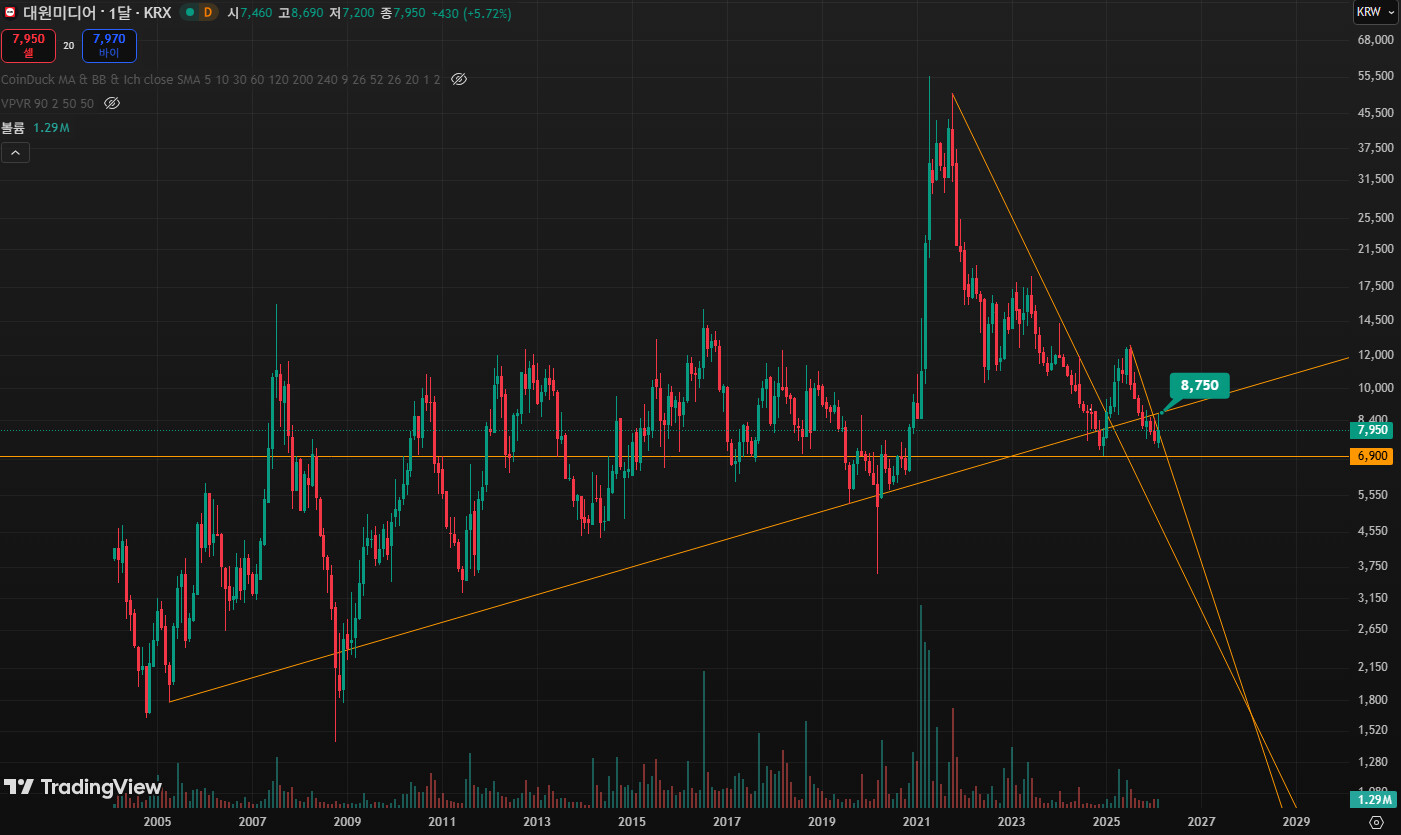Image resolution: width=1401 pixels, height=835 pixels.
Task: Open the 대원미디어 · 1달 · KRX symbol title
Action: click(x=96, y=13)
